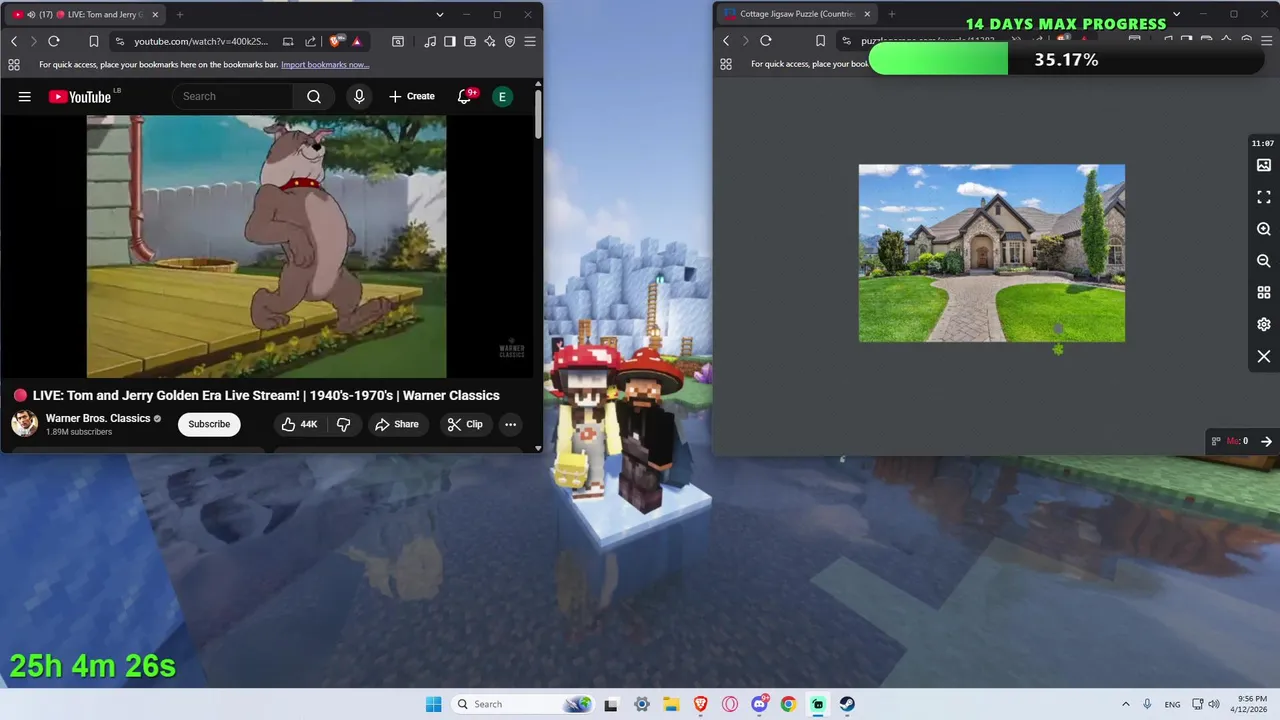Open Brave VPN shield icon
Screen dimensions: 1280x720
point(510,41)
